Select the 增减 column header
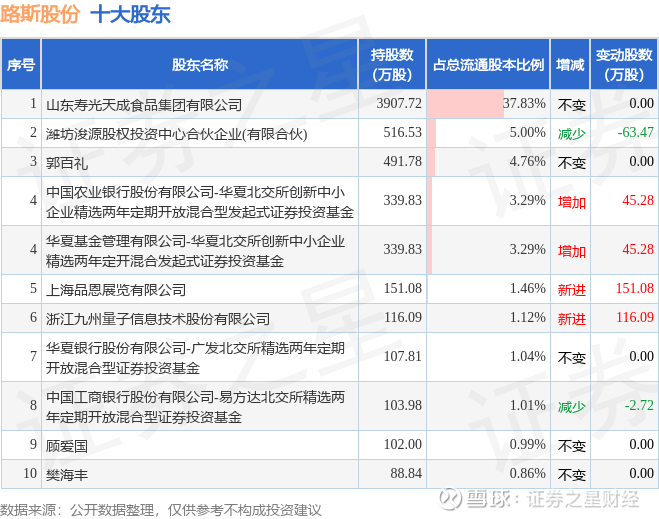This screenshot has height=519, width=659. [570, 65]
